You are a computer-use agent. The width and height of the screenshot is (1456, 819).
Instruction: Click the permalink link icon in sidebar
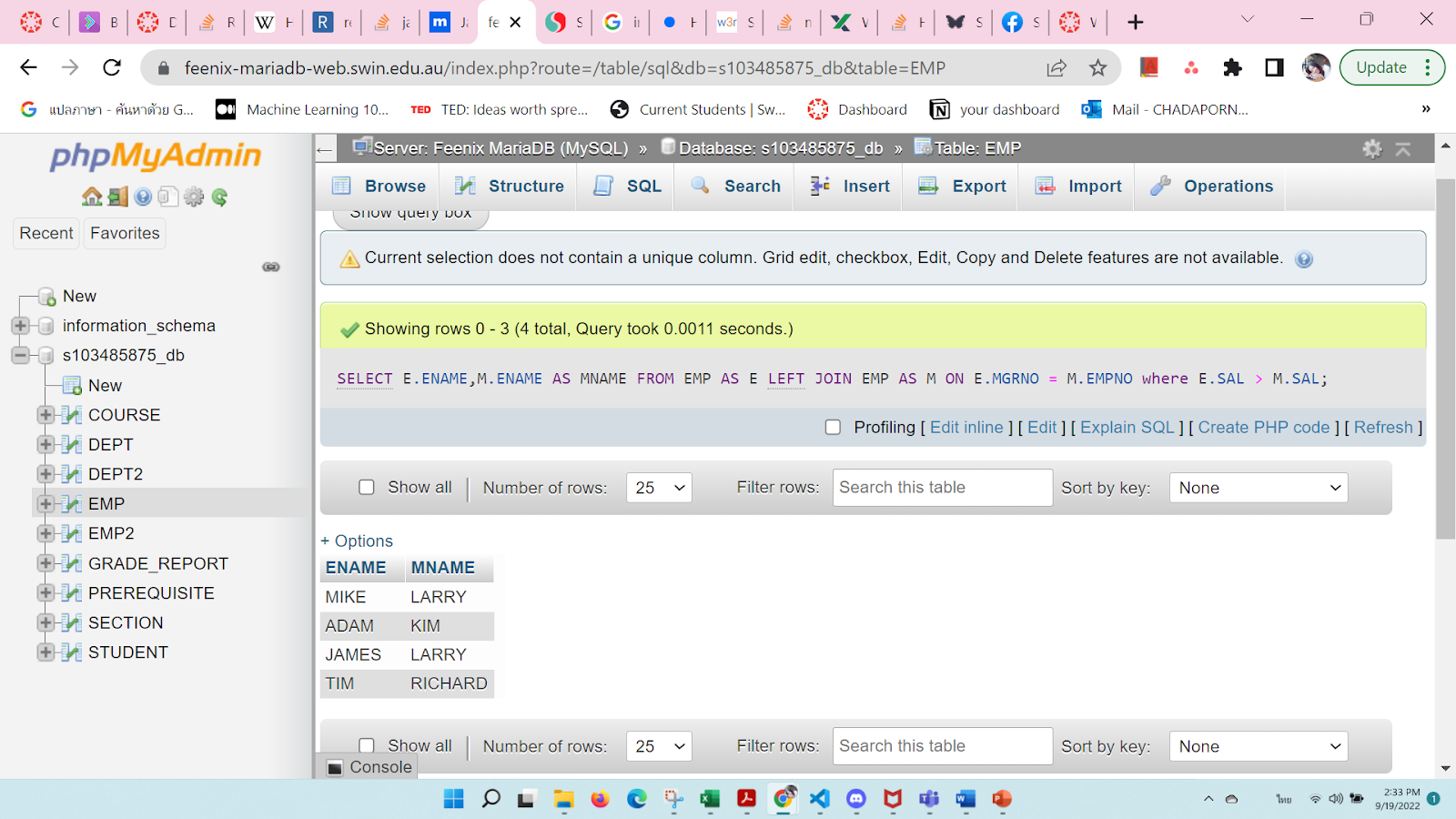[270, 267]
